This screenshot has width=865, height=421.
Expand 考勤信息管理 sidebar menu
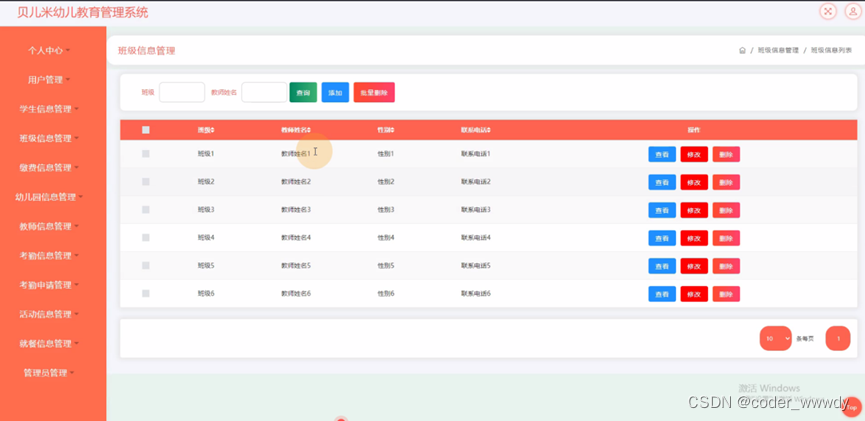(49, 255)
